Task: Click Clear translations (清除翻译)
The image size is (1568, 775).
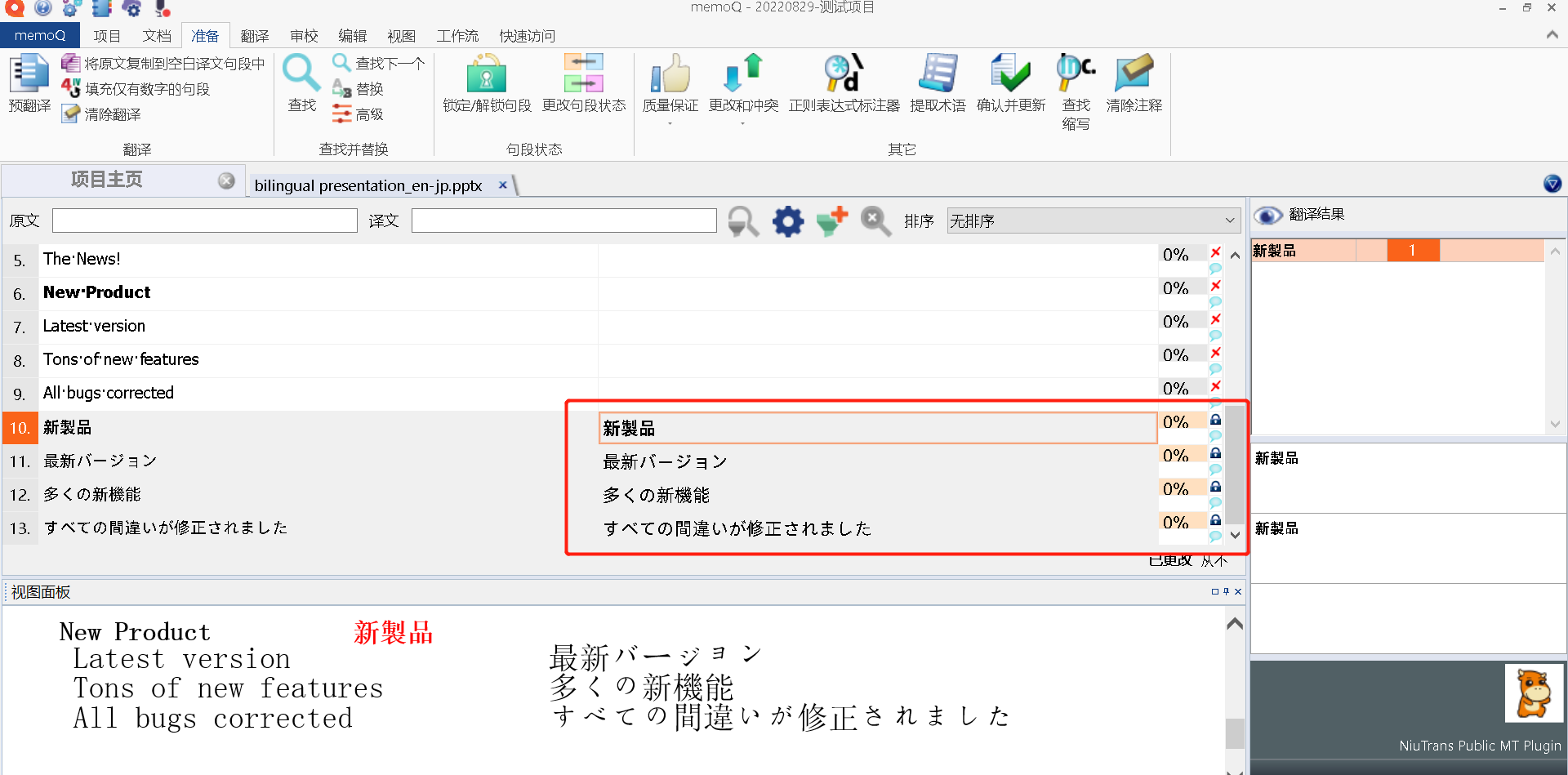Action: click(x=102, y=114)
